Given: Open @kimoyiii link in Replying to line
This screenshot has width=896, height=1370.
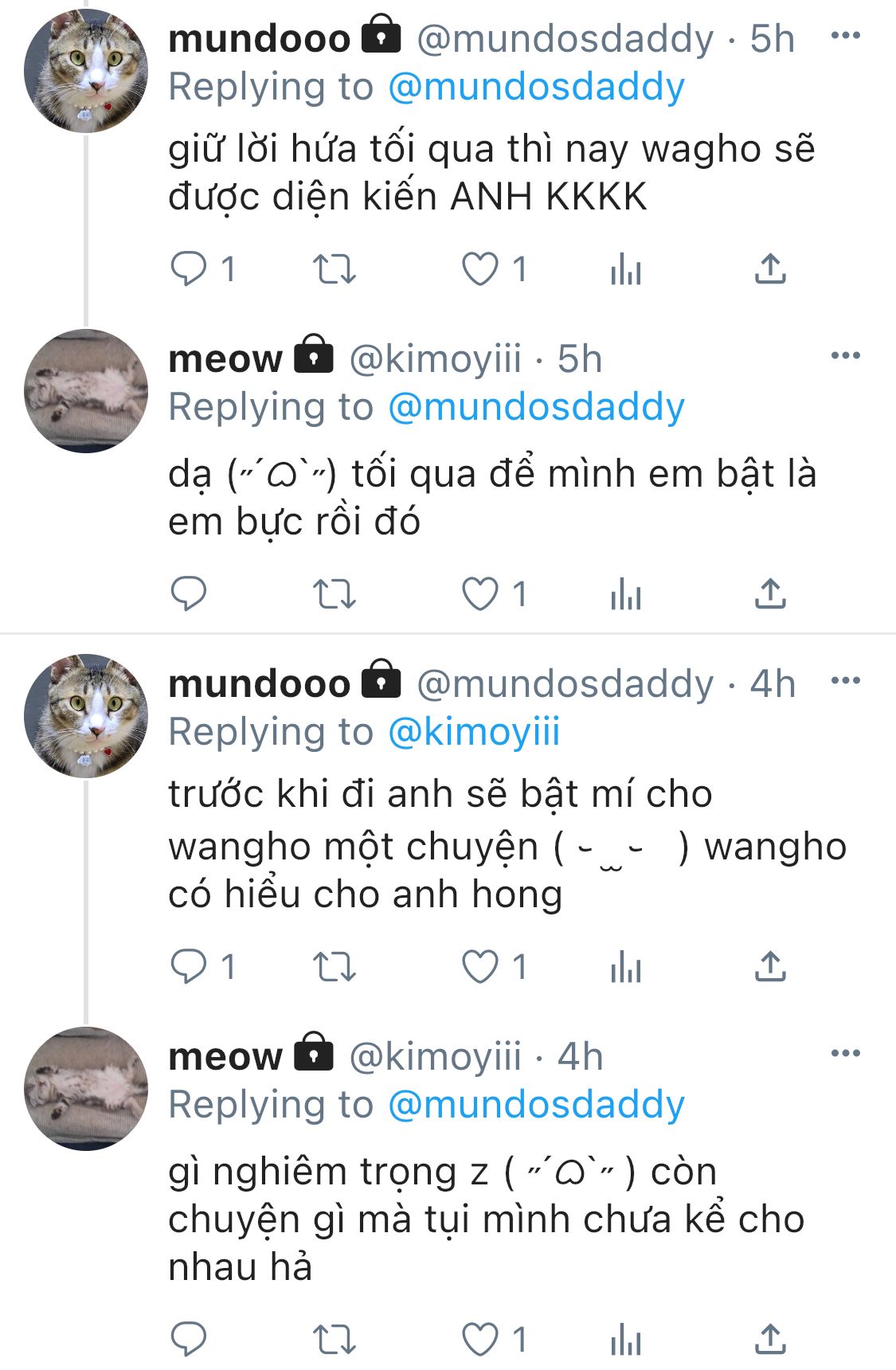Looking at the screenshot, I should point(474,732).
